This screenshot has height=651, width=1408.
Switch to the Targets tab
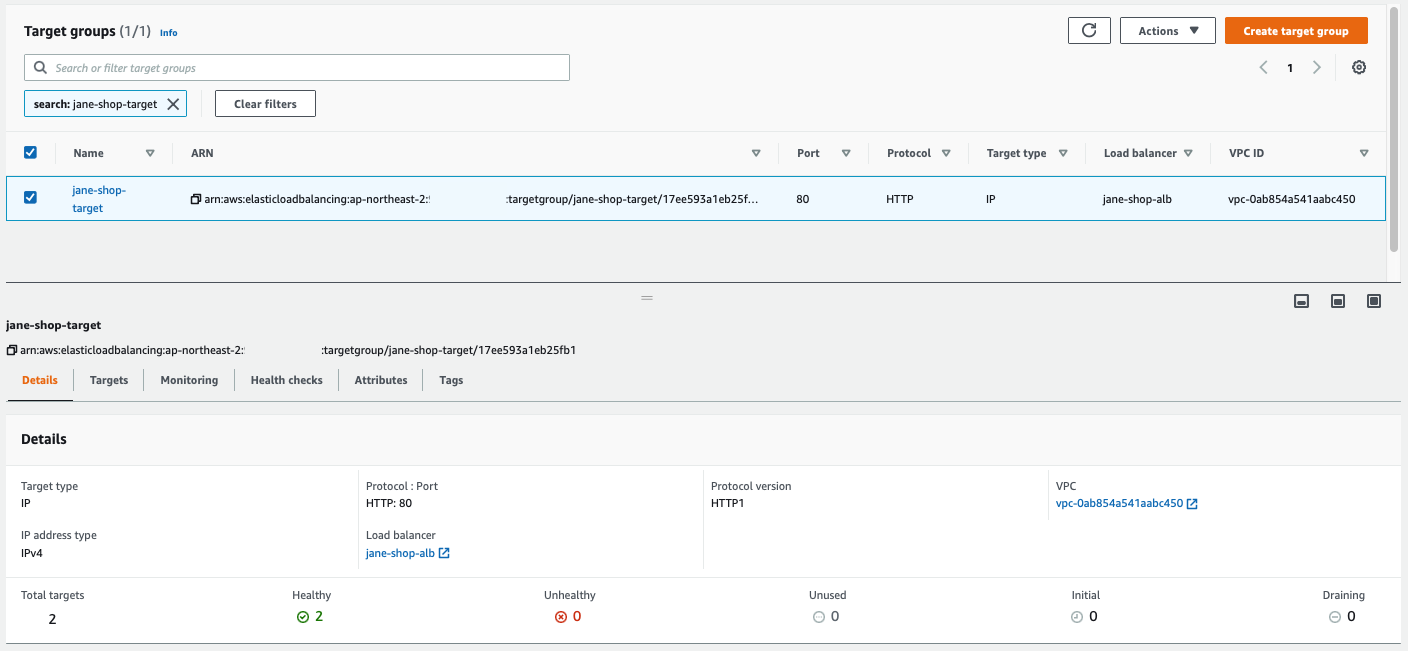(x=109, y=380)
